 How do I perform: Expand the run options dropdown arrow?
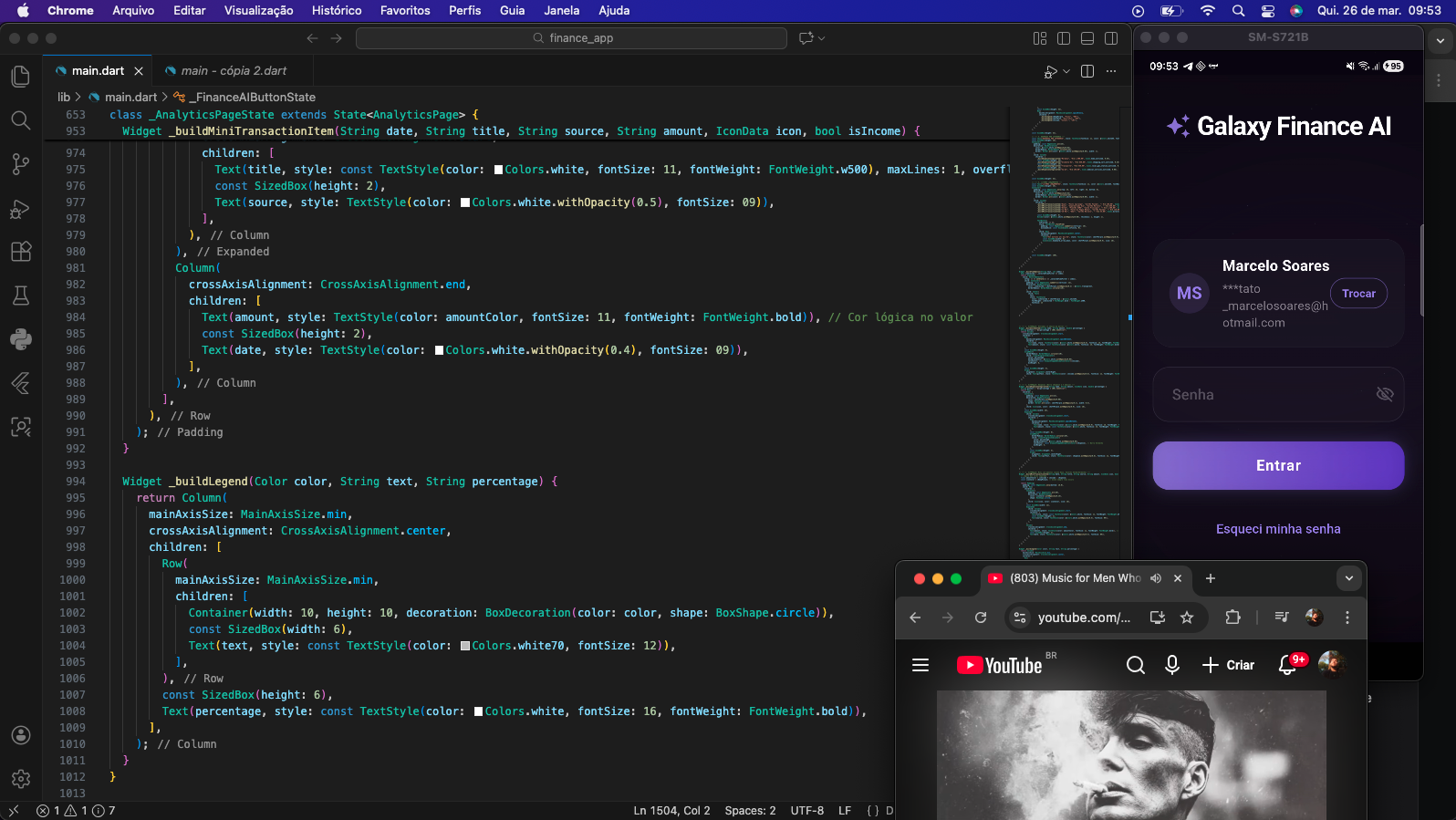1066,71
